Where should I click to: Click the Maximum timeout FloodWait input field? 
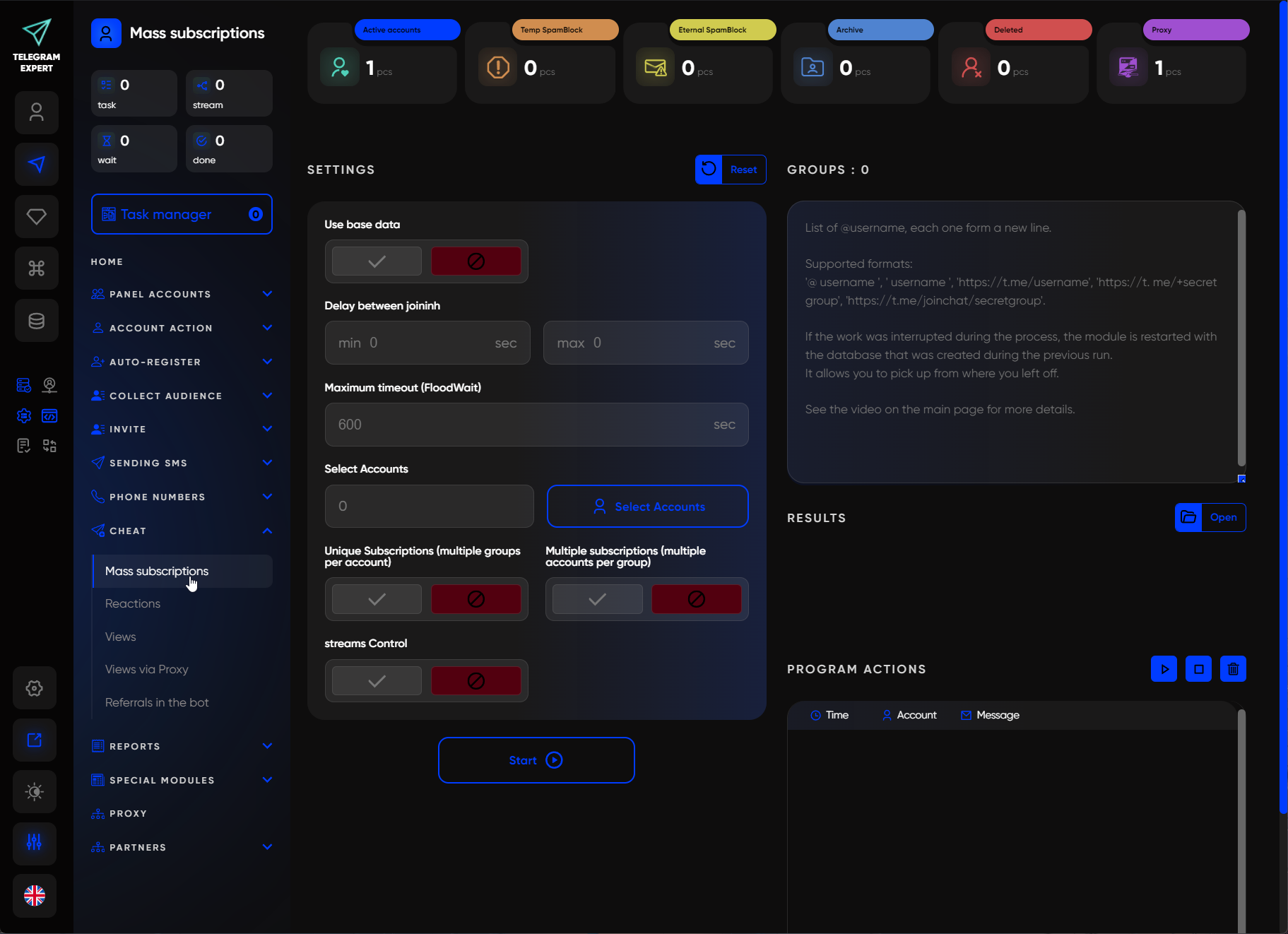point(523,425)
